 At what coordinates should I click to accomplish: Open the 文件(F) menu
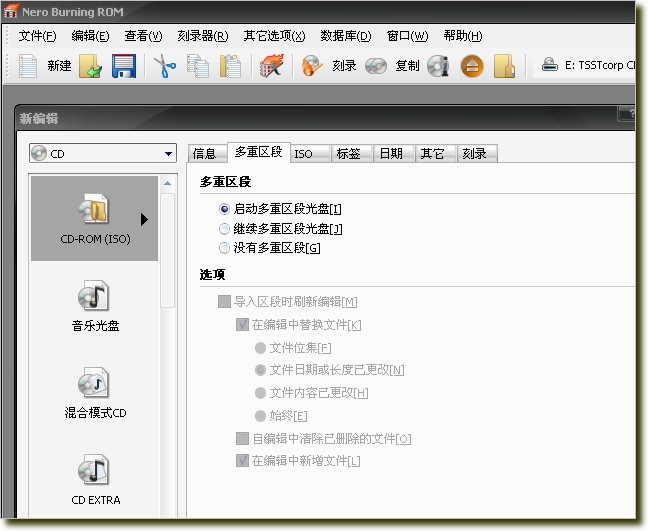pos(37,36)
